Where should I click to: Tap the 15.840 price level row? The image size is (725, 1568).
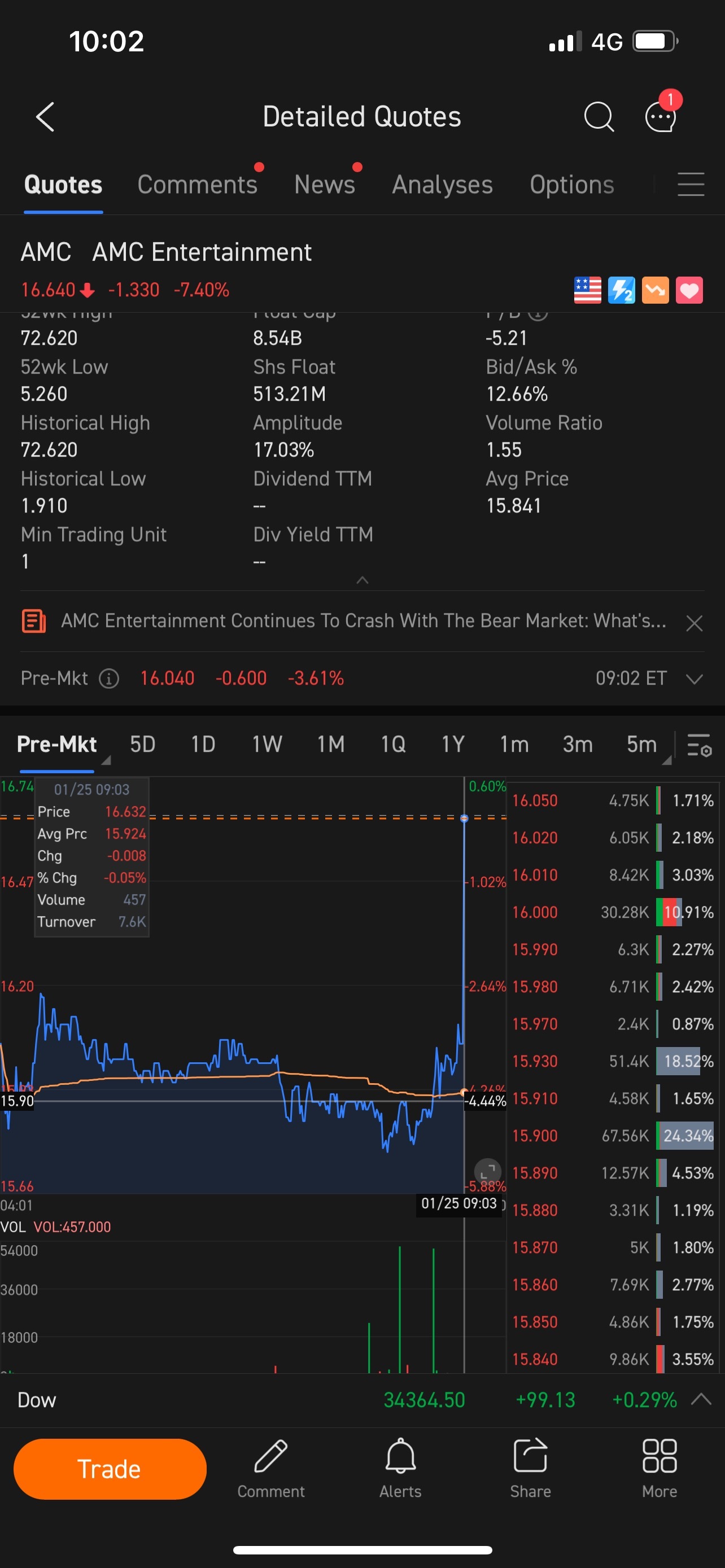tap(613, 1359)
